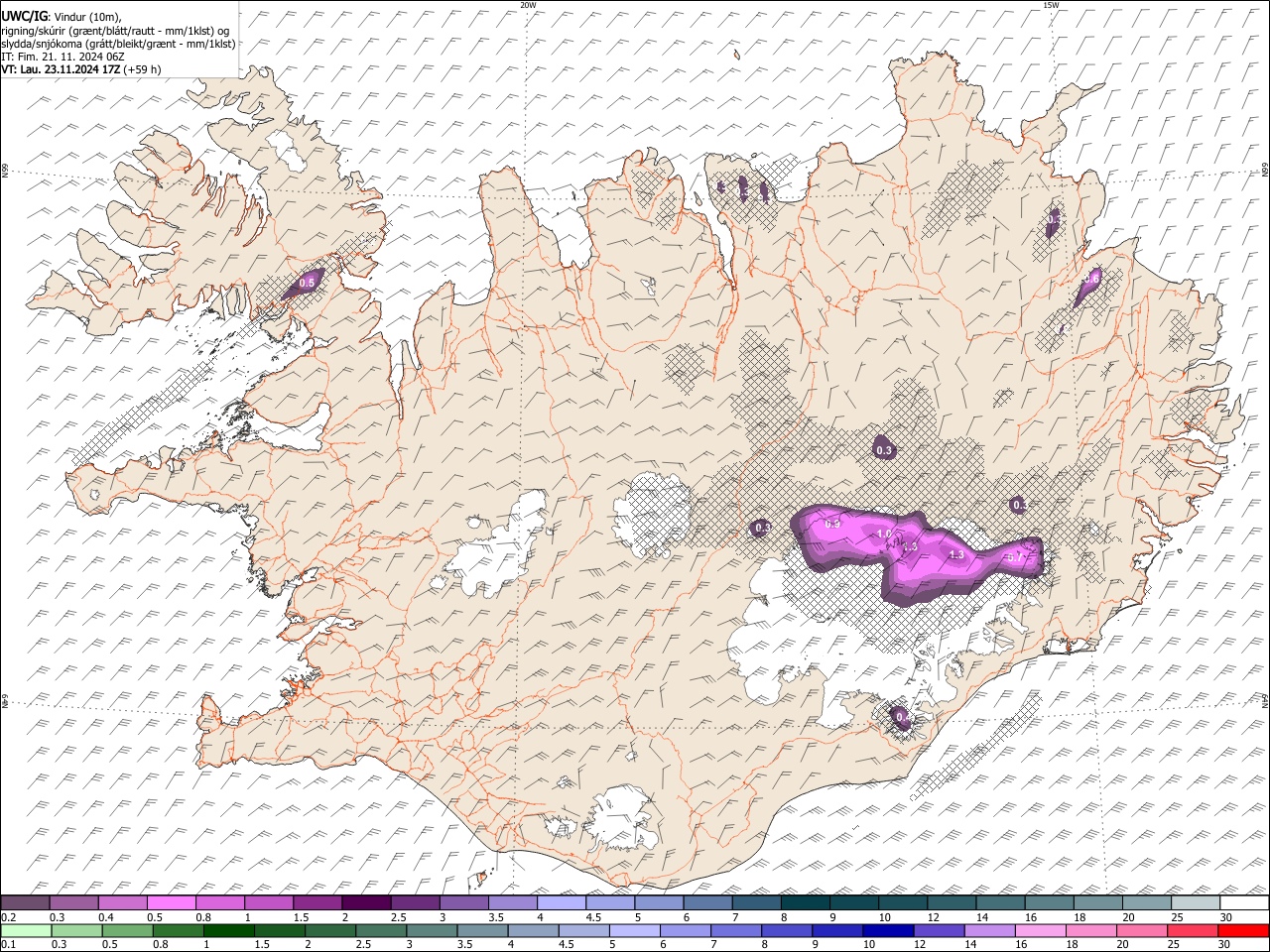This screenshot has height=952, width=1270.
Task: Pick the light grey snow-scale swatch labeled 25
Action: click(x=1196, y=903)
